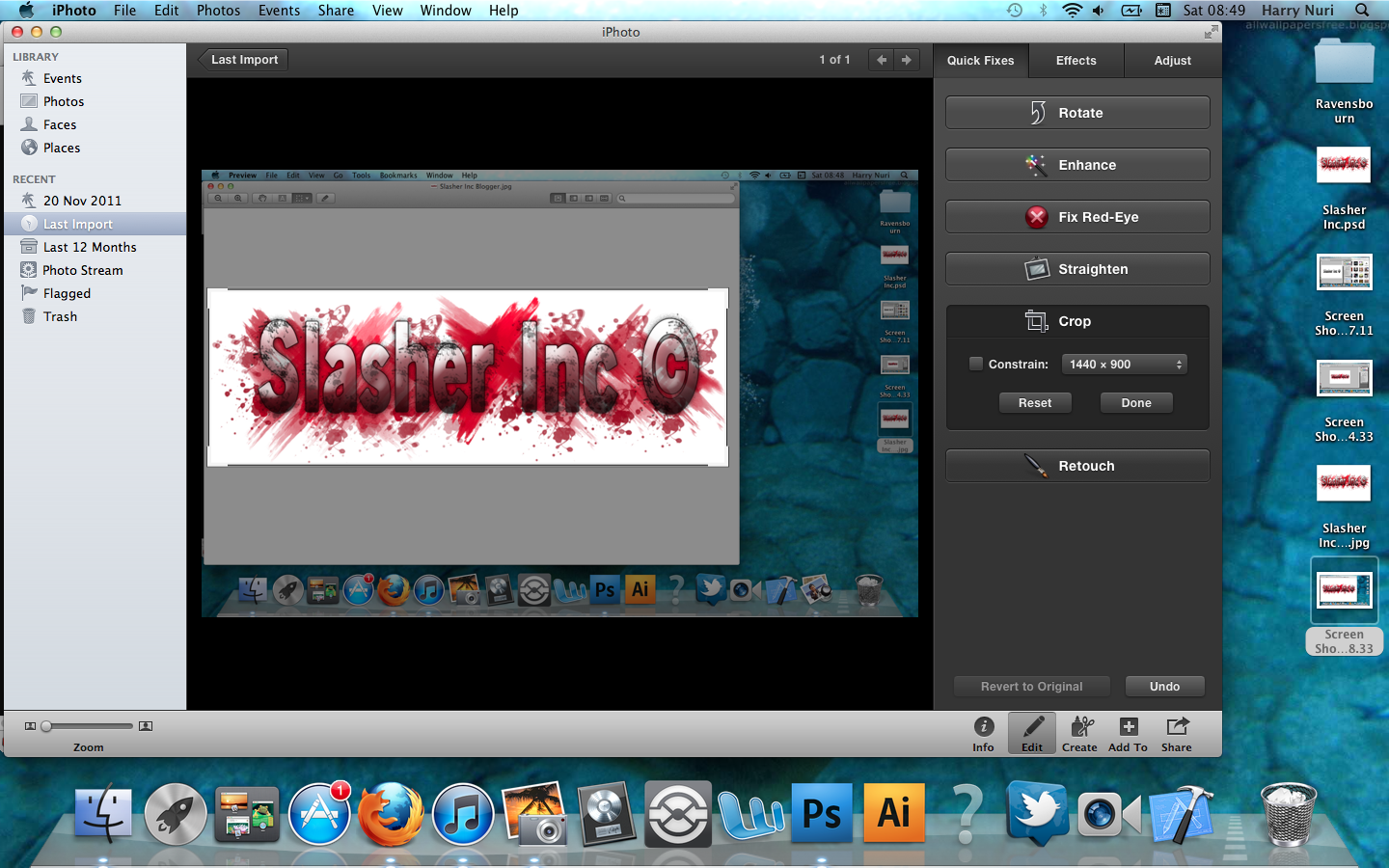The height and width of the screenshot is (868, 1389).
Task: Click the next photo arrow
Action: point(907,59)
